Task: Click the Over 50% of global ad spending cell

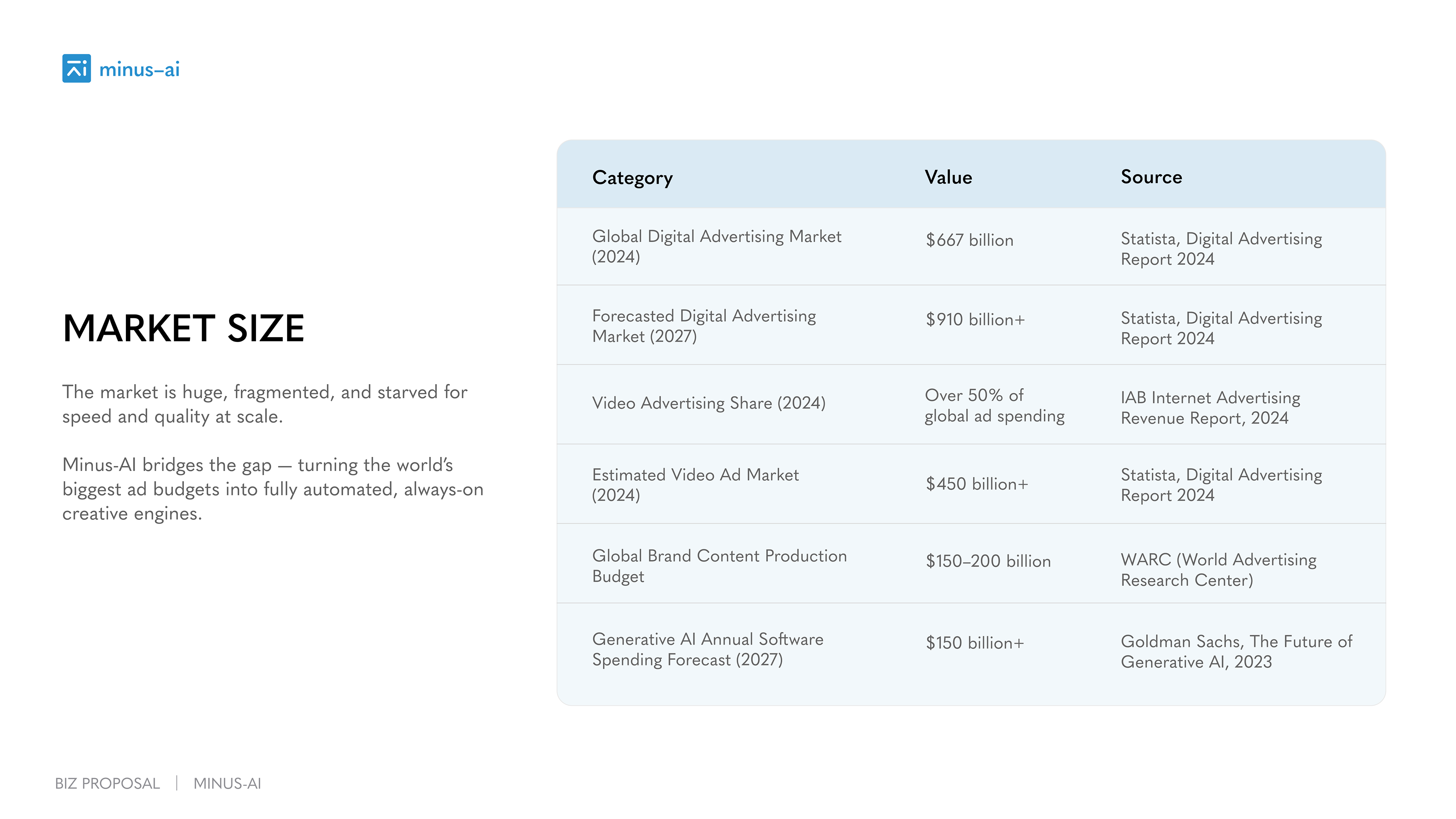Action: point(994,405)
